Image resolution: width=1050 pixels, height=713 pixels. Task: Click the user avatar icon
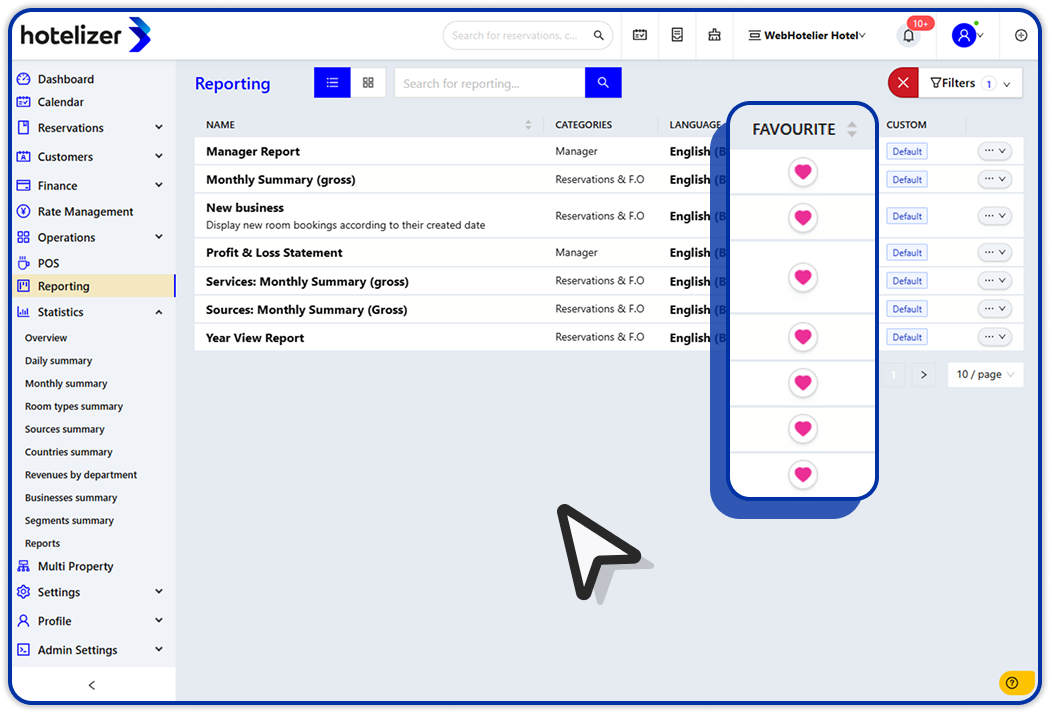pyautogui.click(x=963, y=36)
